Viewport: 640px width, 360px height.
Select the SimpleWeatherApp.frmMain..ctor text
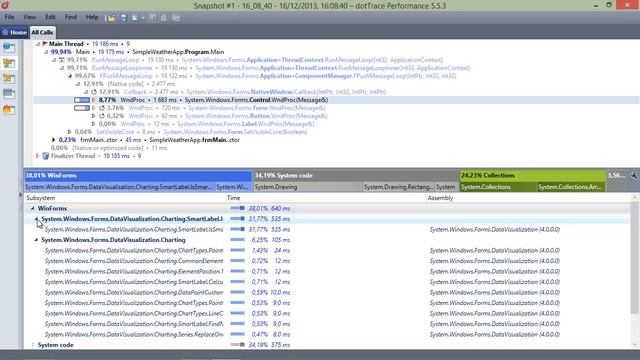(x=194, y=140)
